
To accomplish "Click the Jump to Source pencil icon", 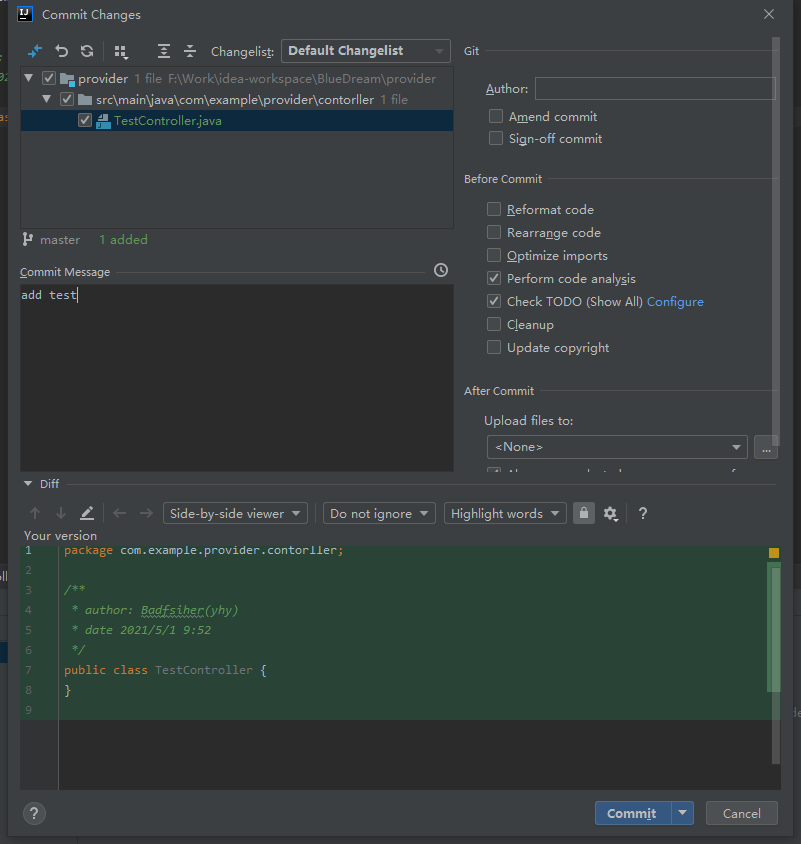I will (87, 514).
